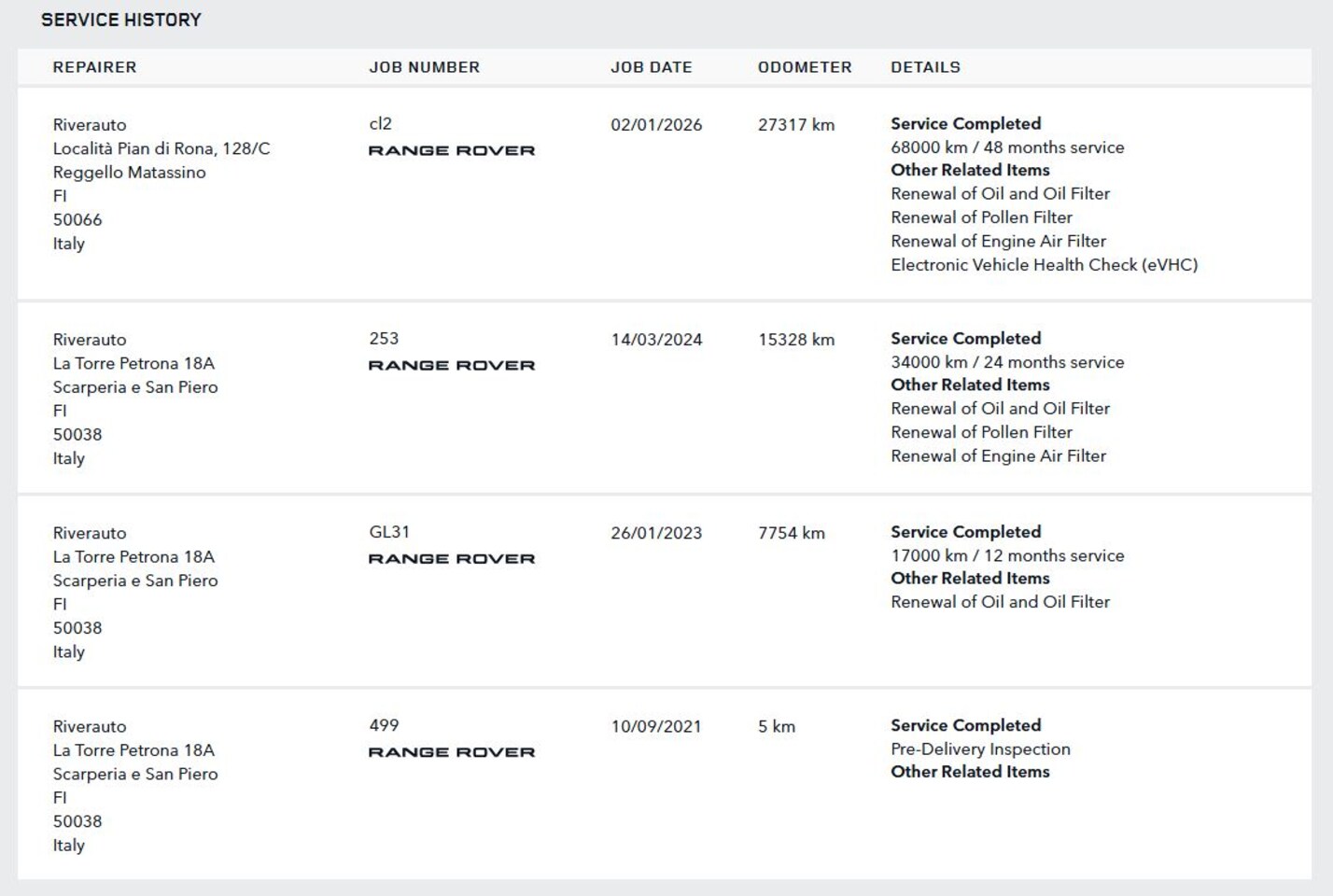Click the Service History heading
The image size is (1333, 896).
click(x=121, y=20)
